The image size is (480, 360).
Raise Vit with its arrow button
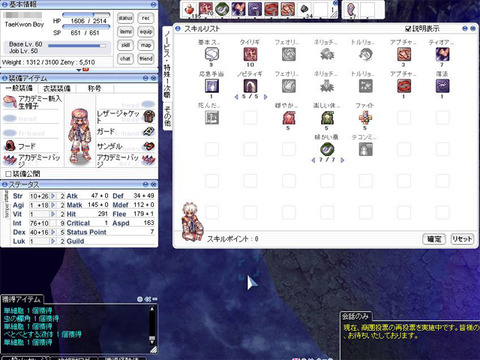tap(53, 214)
